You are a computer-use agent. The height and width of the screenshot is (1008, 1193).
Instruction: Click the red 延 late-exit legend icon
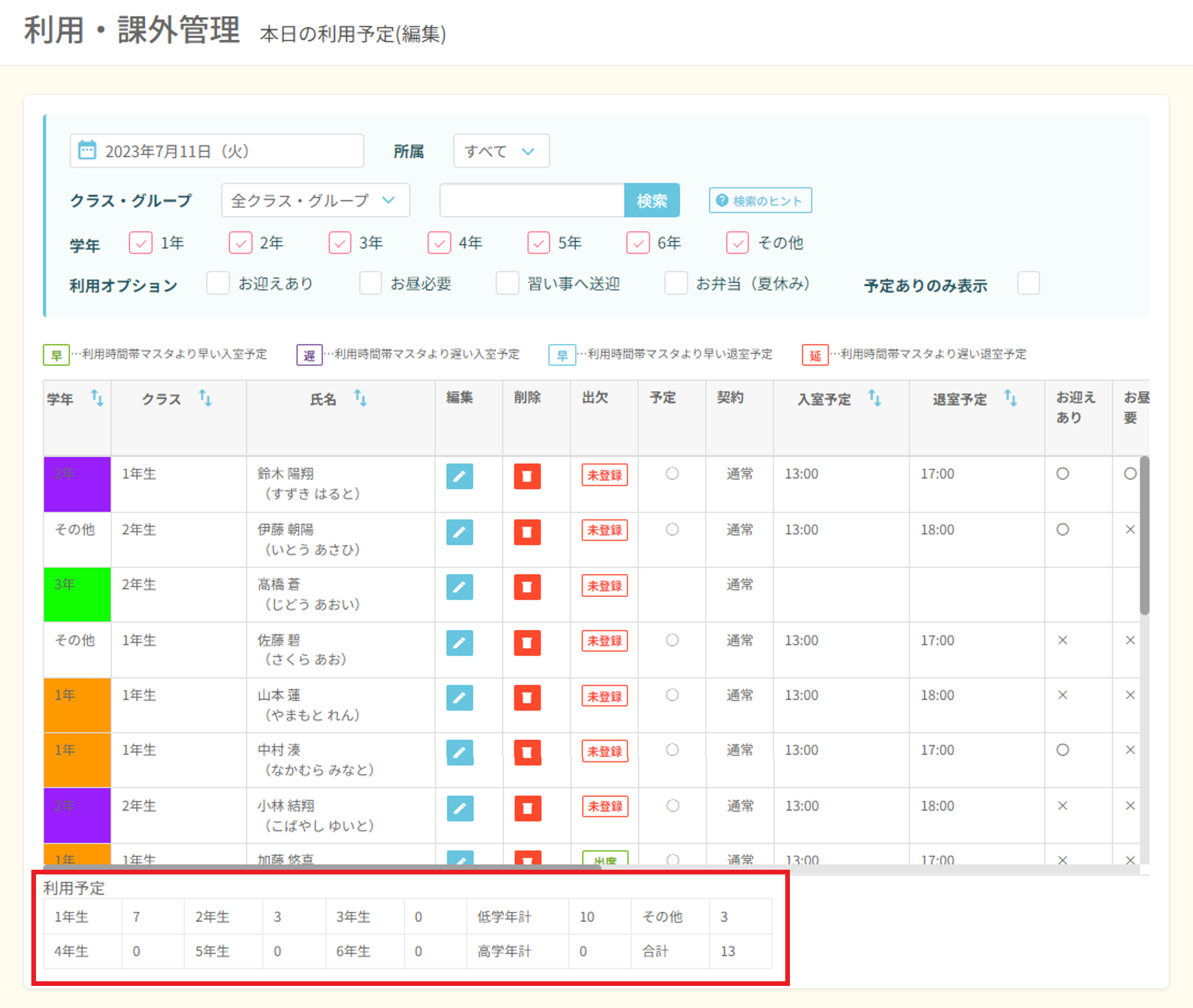pos(815,354)
